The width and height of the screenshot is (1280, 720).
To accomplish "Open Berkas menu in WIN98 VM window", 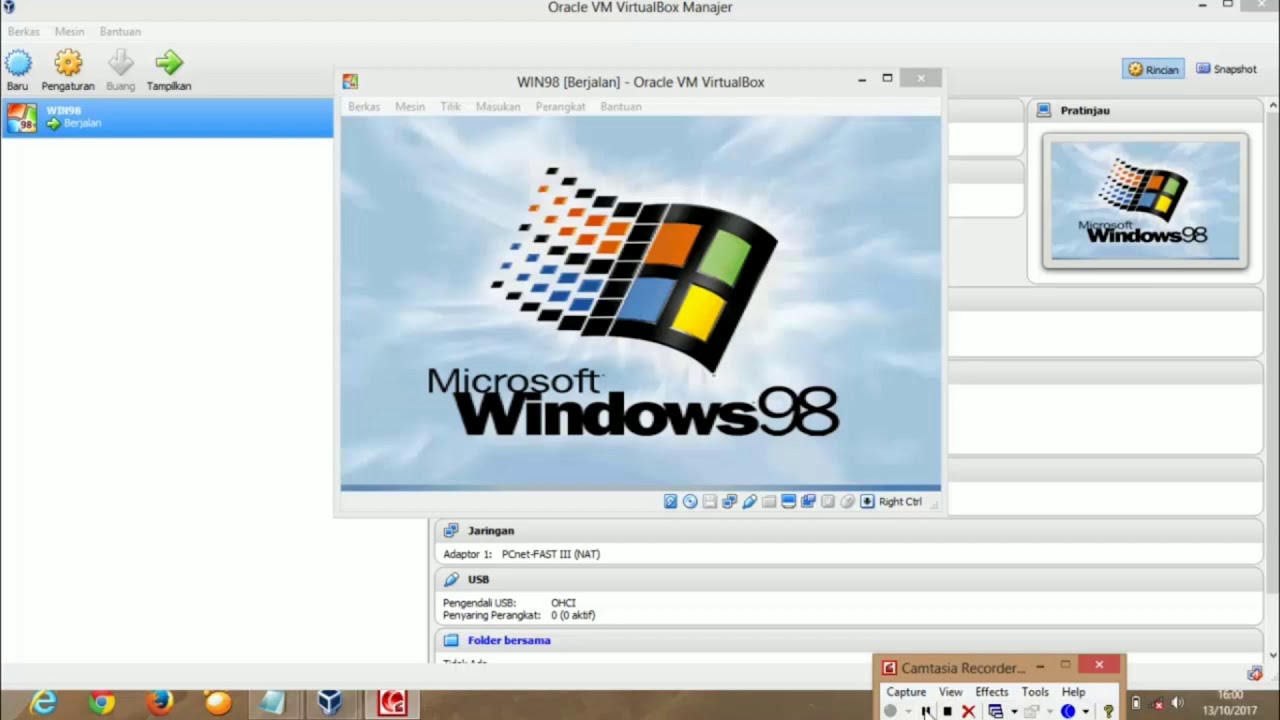I will (x=364, y=107).
